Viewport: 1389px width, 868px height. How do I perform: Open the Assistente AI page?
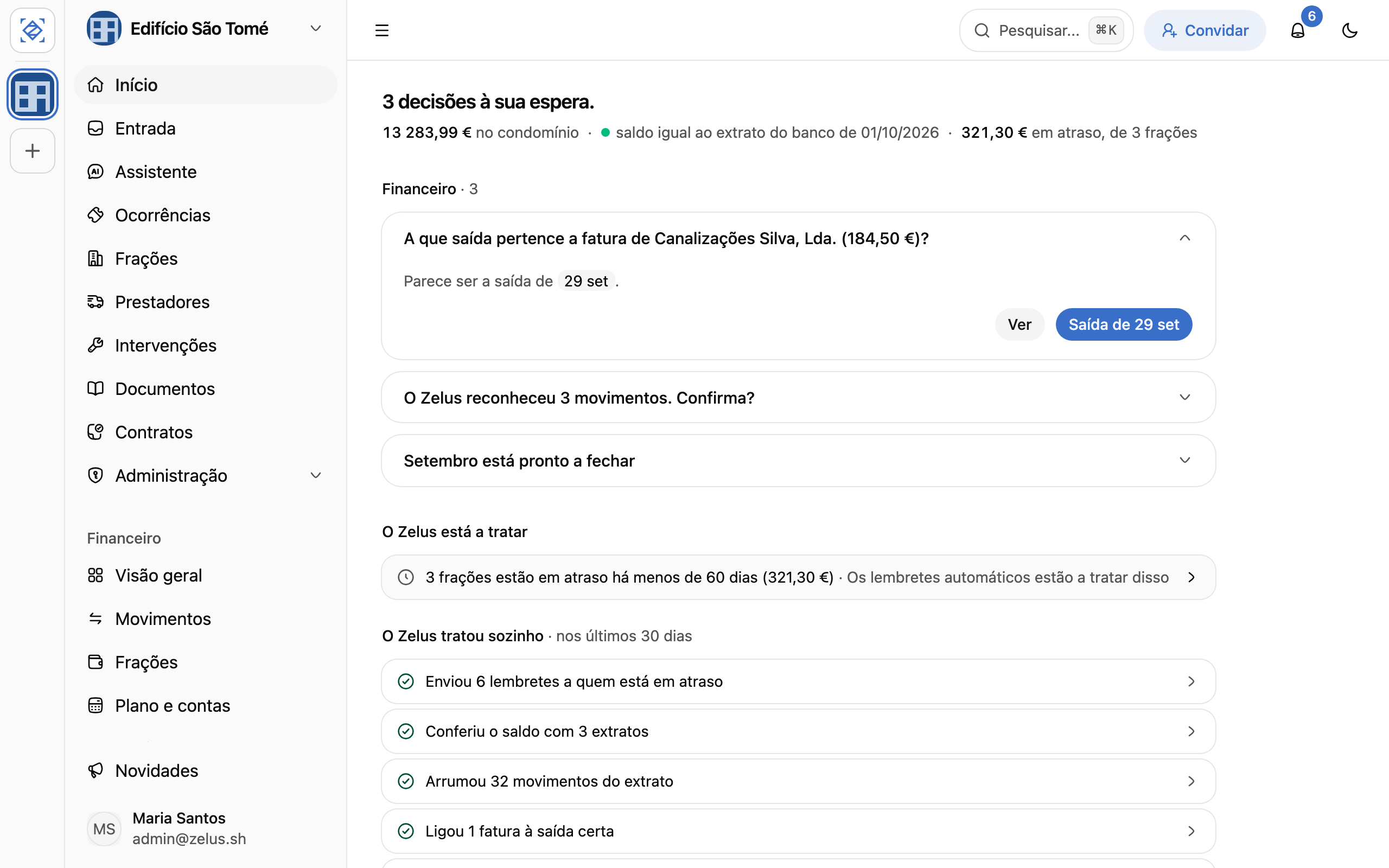[x=205, y=171]
